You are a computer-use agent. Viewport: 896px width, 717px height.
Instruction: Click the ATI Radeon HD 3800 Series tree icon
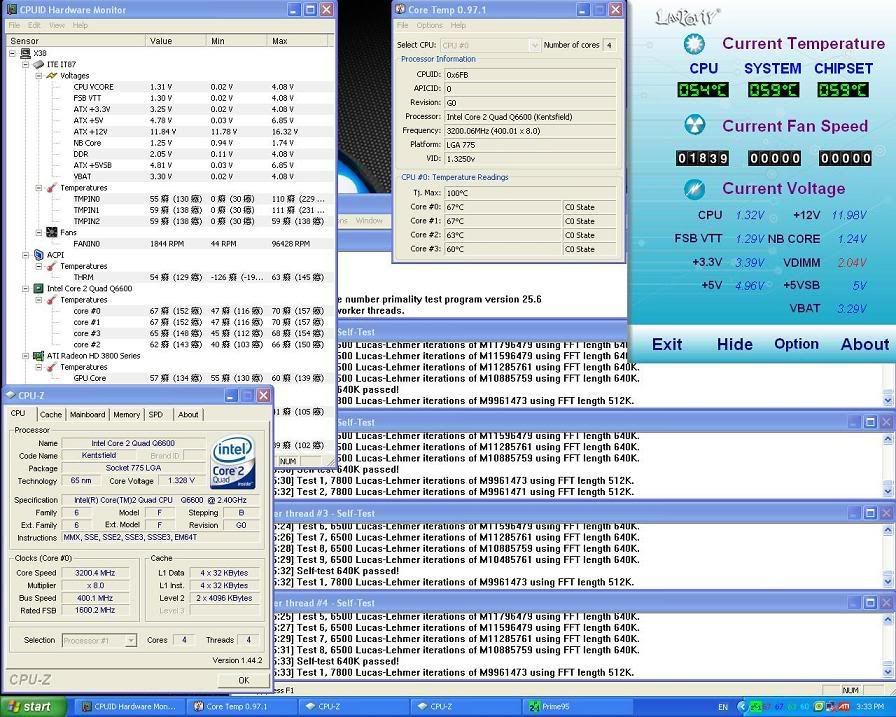tap(38, 356)
